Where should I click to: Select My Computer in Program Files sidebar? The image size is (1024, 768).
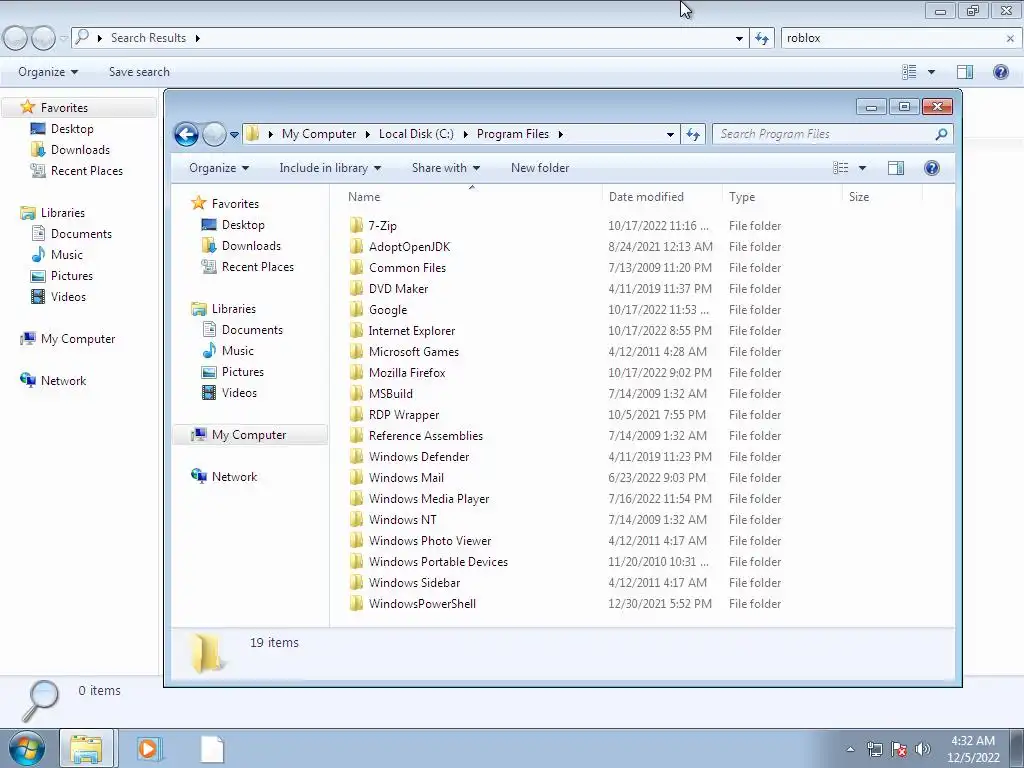[249, 435]
